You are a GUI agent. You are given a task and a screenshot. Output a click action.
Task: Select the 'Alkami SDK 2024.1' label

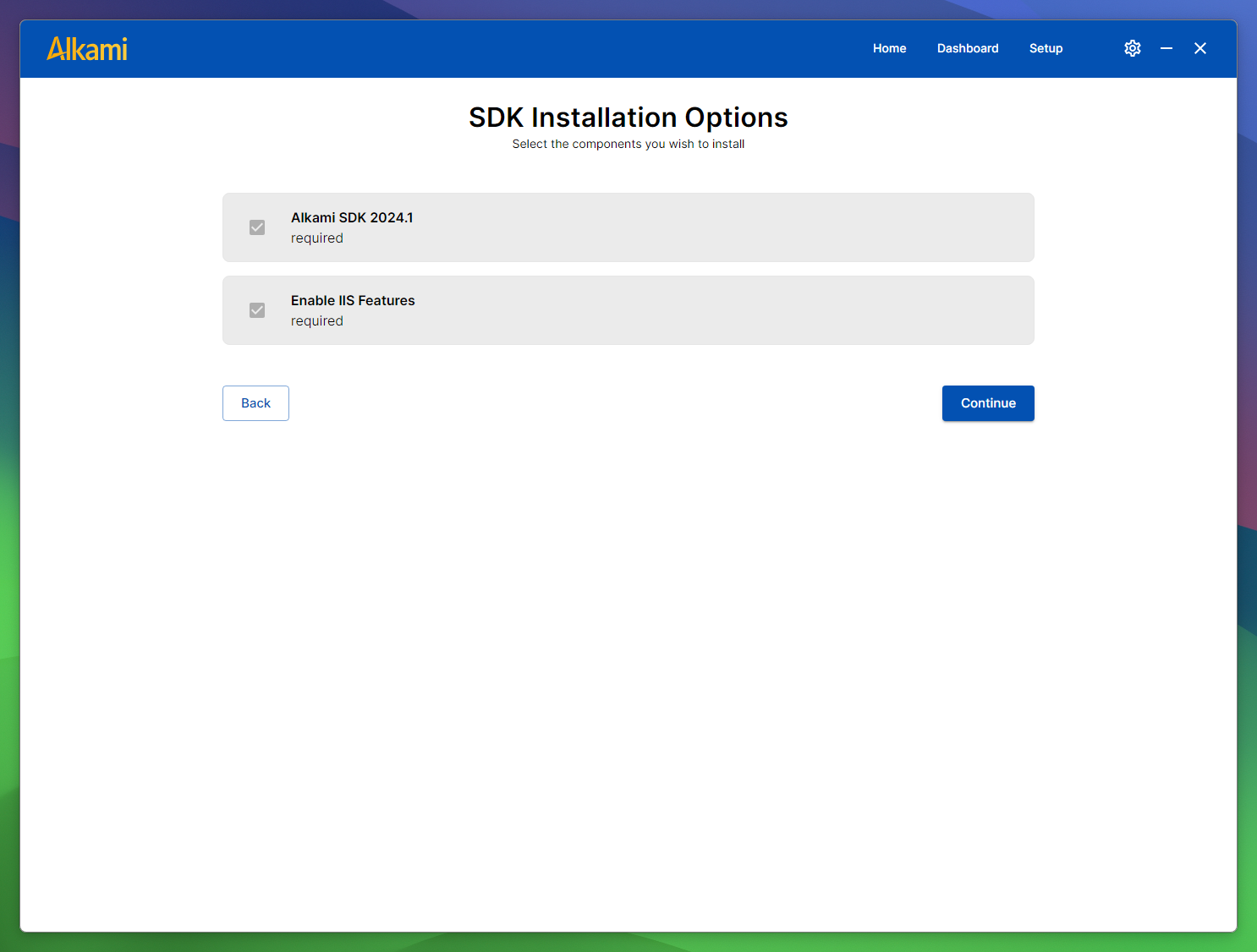click(x=352, y=217)
